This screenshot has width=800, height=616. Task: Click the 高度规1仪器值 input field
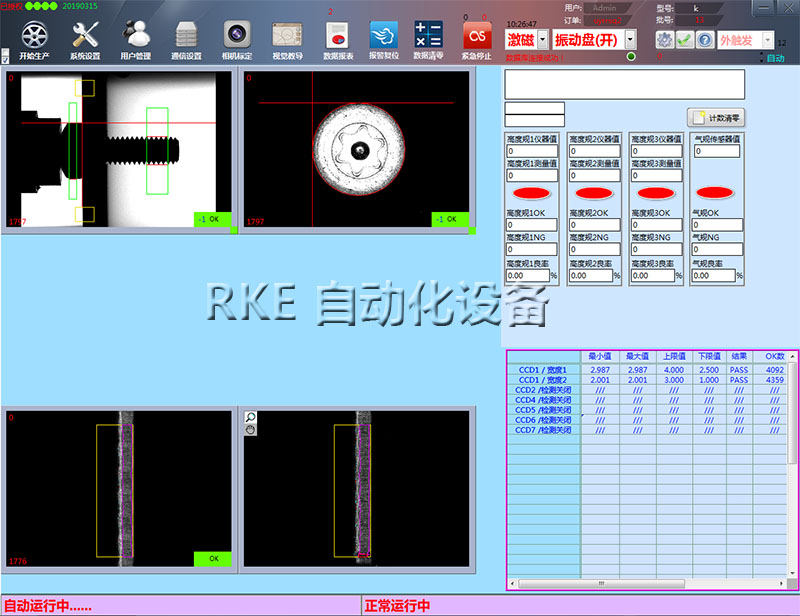tap(533, 152)
